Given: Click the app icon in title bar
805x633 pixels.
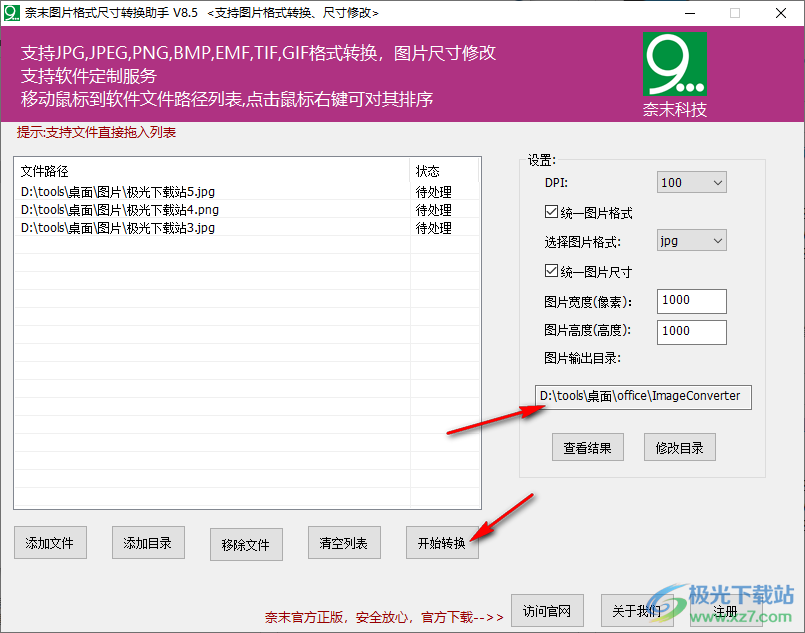Looking at the screenshot, I should 11,13.
